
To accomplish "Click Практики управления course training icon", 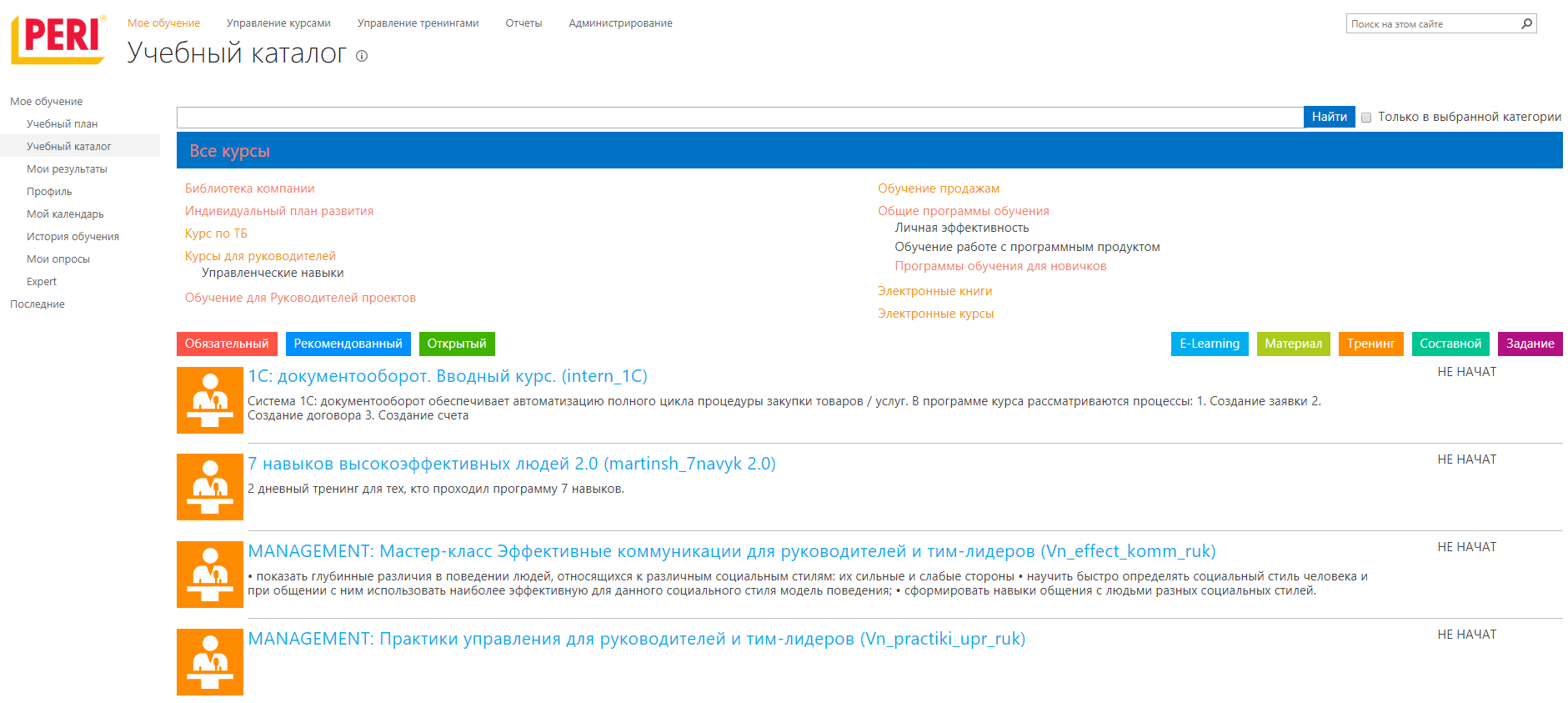I will click(x=210, y=662).
